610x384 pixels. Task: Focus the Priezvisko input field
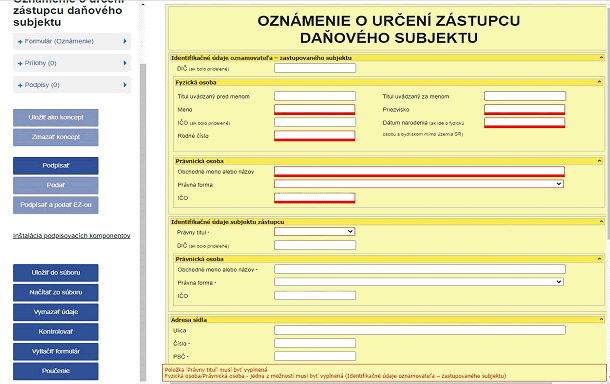[x=524, y=109]
